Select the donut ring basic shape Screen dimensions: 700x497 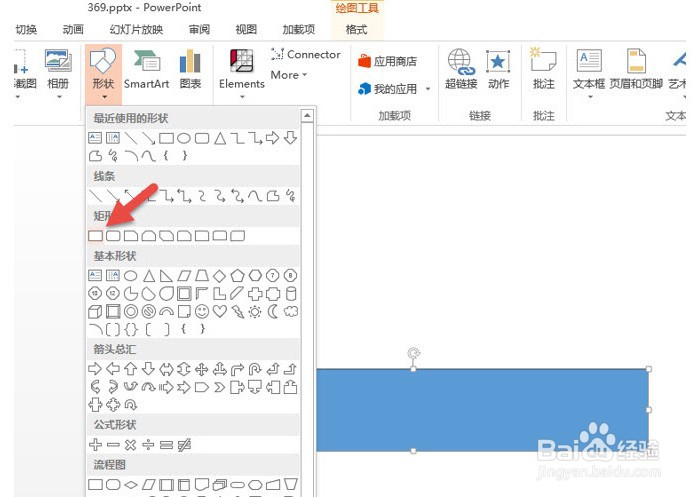[x=131, y=311]
